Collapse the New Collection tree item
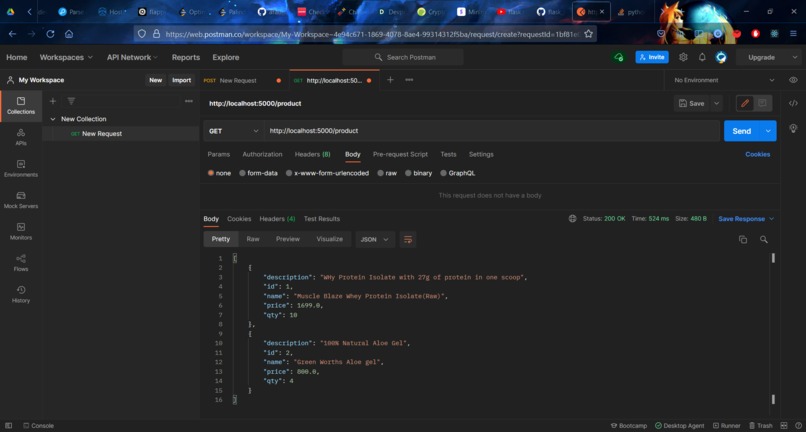Viewport: 806px width, 432px height. tap(53, 119)
